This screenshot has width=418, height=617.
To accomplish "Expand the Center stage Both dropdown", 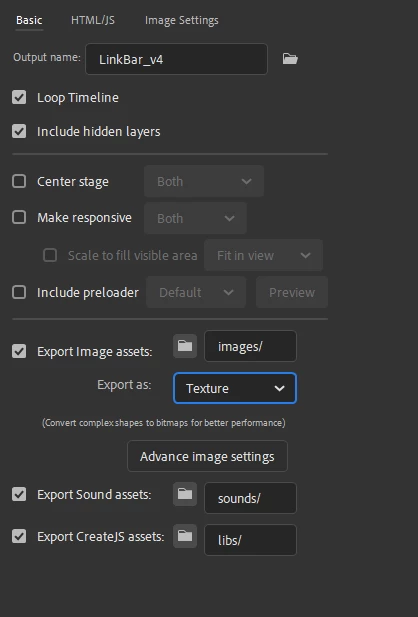I will point(204,181).
